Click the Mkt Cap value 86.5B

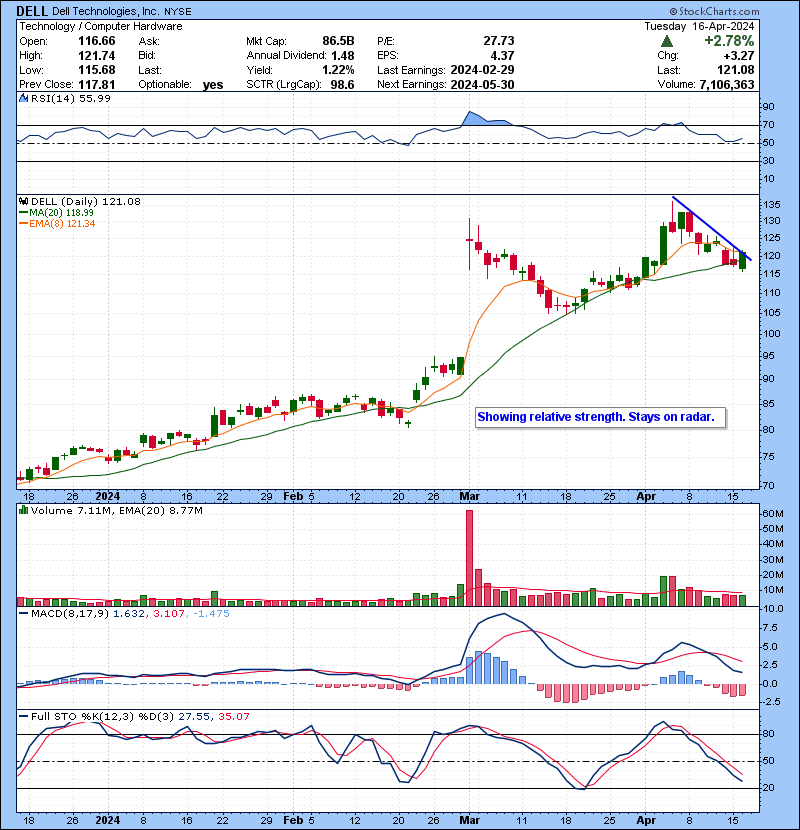point(338,41)
